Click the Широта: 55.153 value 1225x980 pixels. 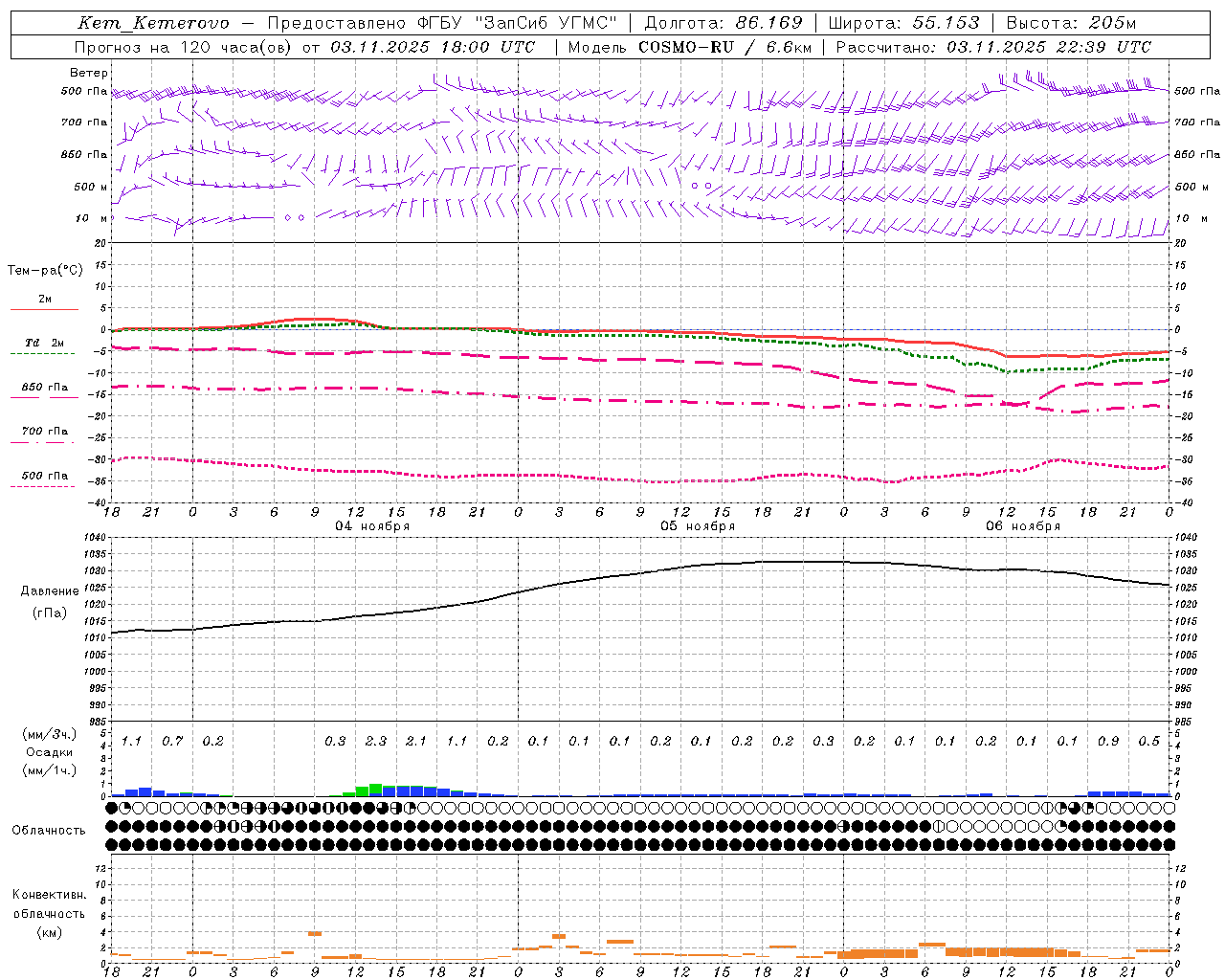pos(904,23)
